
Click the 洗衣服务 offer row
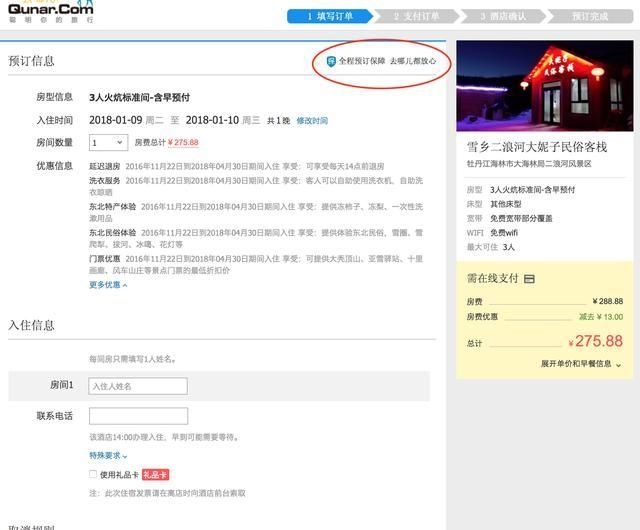point(256,186)
